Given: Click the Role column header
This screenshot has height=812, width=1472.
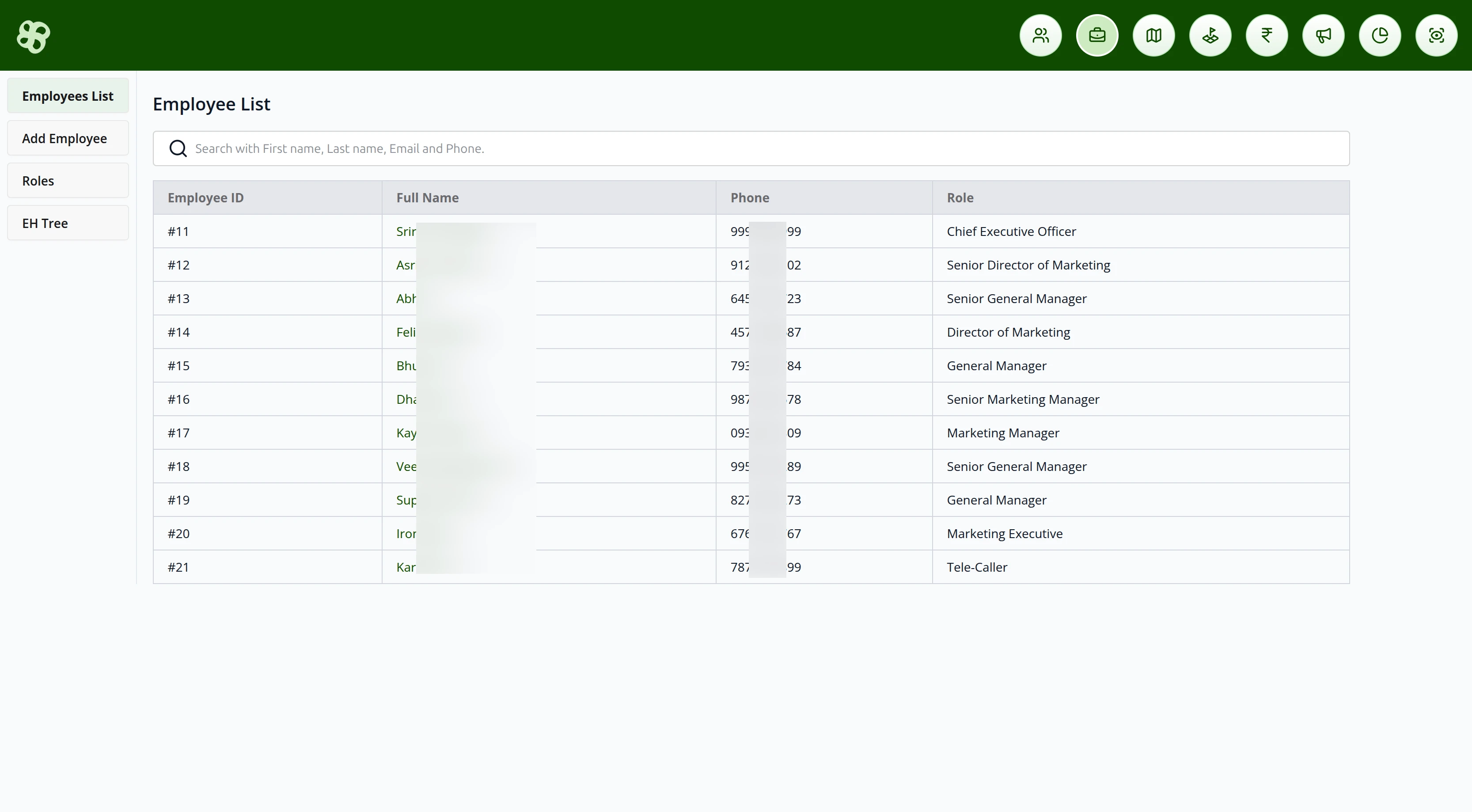Looking at the screenshot, I should coord(960,198).
